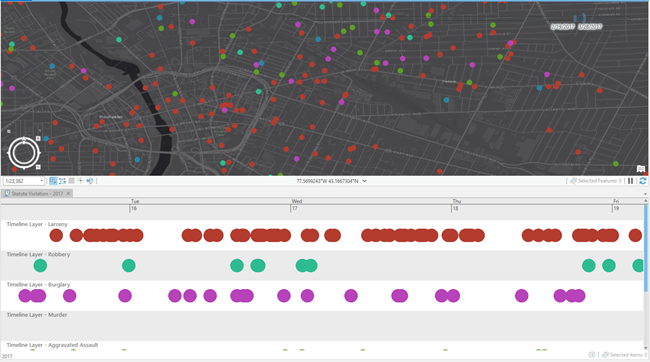Screen dimensions: 650x362
Task: Click the timeline Selected items icon
Action: [605, 355]
